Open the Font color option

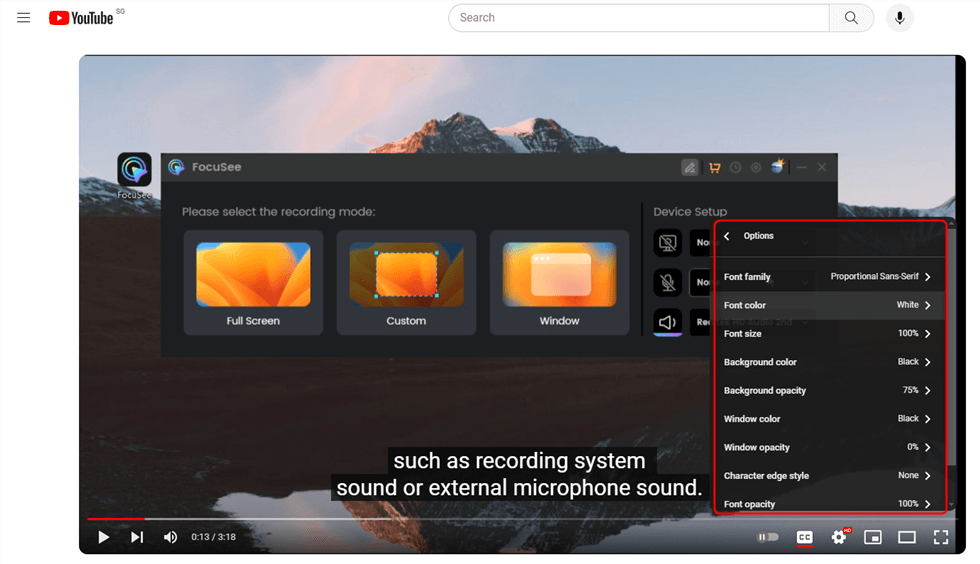[829, 305]
